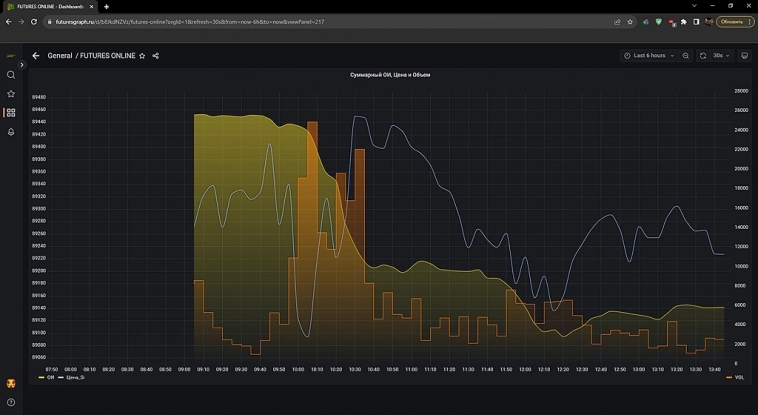Open the Grafana search icon in sidebar
The height and width of the screenshot is (415, 758).
tap(11, 75)
